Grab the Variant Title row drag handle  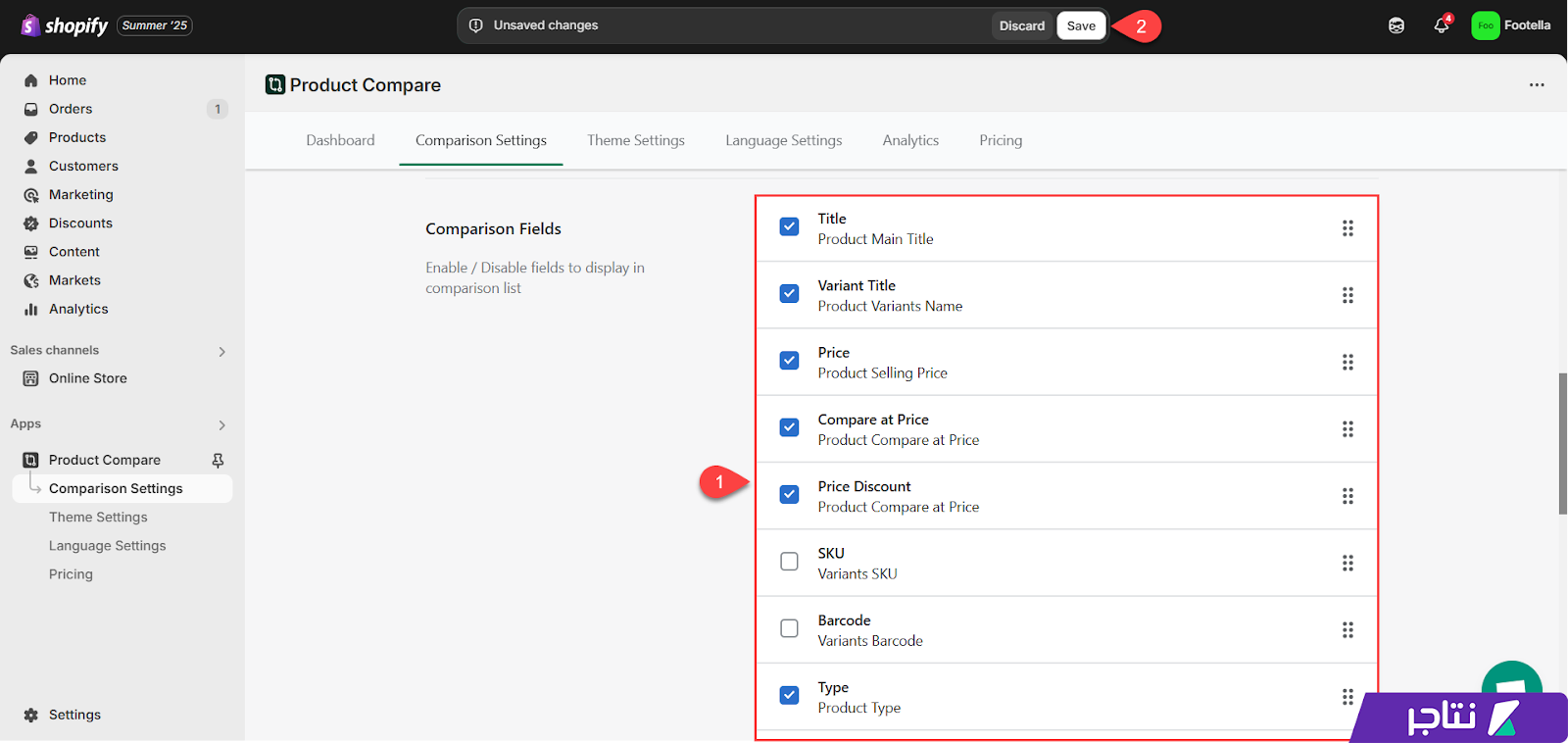point(1347,295)
